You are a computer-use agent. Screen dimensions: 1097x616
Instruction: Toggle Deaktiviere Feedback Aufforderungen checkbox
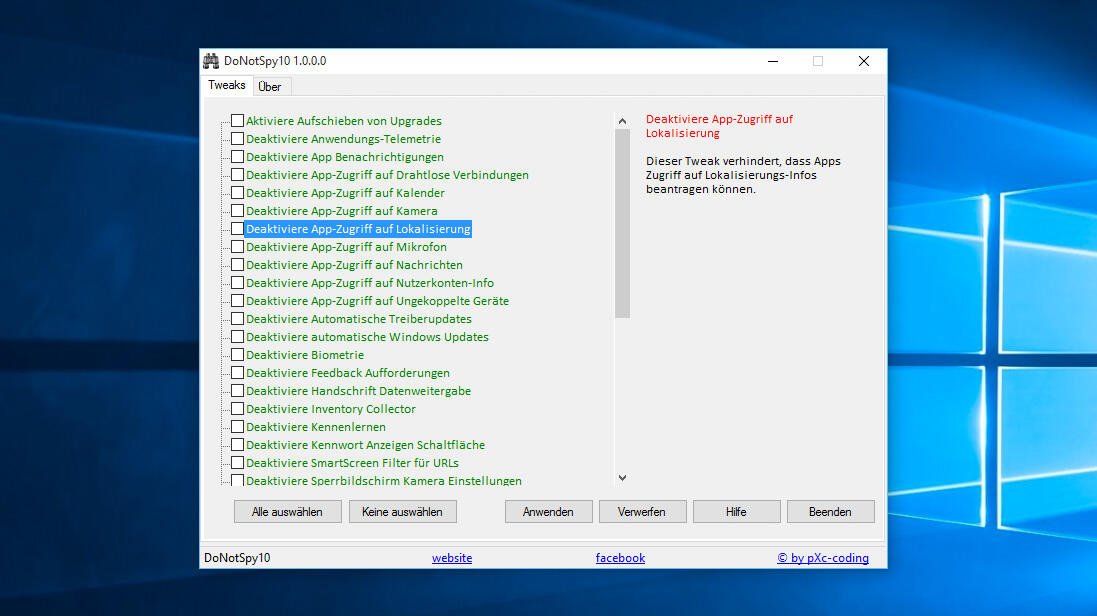coord(238,373)
